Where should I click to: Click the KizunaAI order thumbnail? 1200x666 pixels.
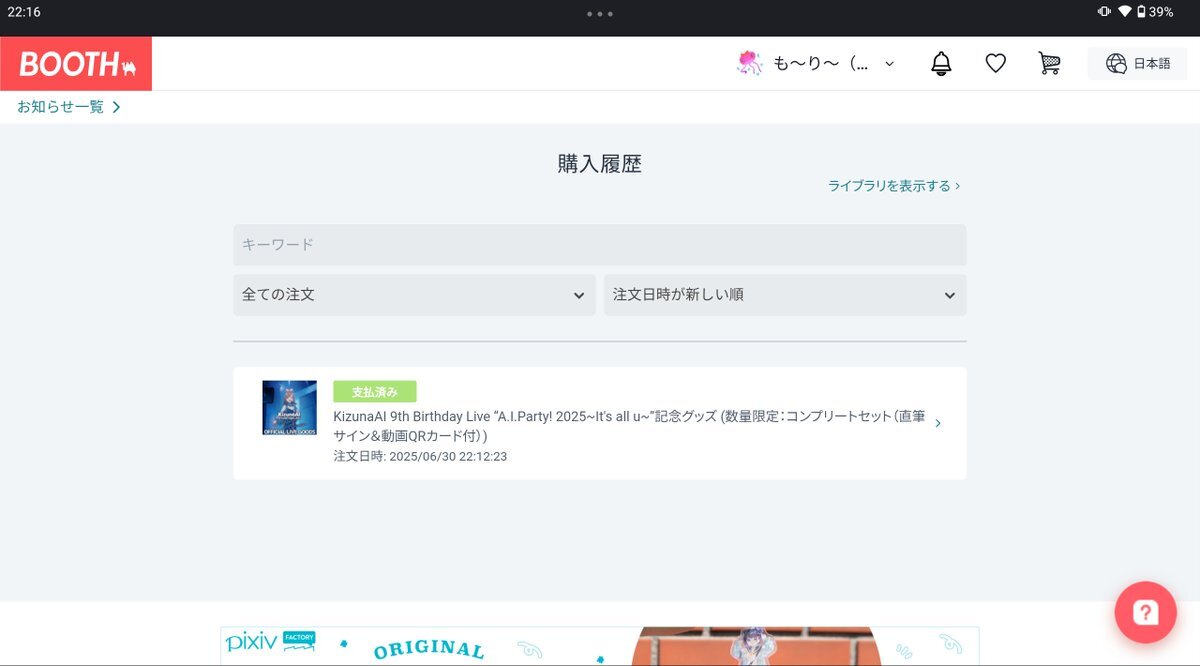289,407
